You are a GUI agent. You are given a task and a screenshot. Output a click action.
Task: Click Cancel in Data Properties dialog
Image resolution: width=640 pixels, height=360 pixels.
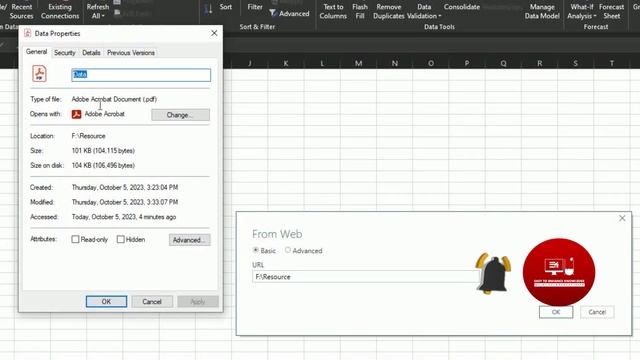tap(152, 302)
